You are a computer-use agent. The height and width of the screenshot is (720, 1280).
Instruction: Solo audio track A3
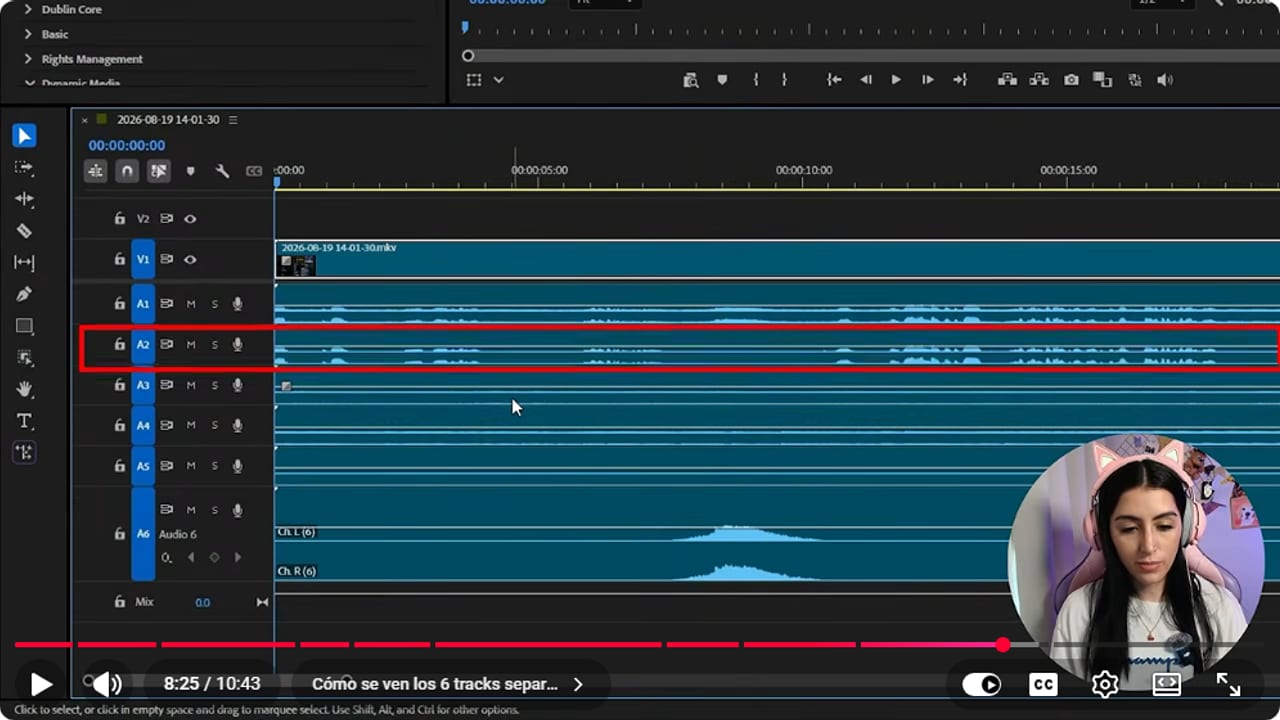click(x=214, y=385)
